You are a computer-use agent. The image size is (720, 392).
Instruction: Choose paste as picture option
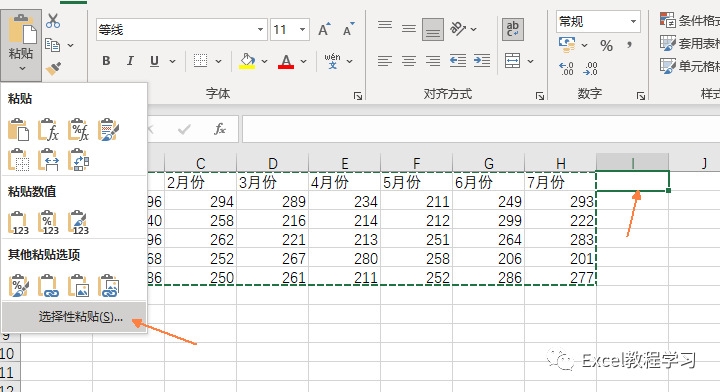(79, 286)
